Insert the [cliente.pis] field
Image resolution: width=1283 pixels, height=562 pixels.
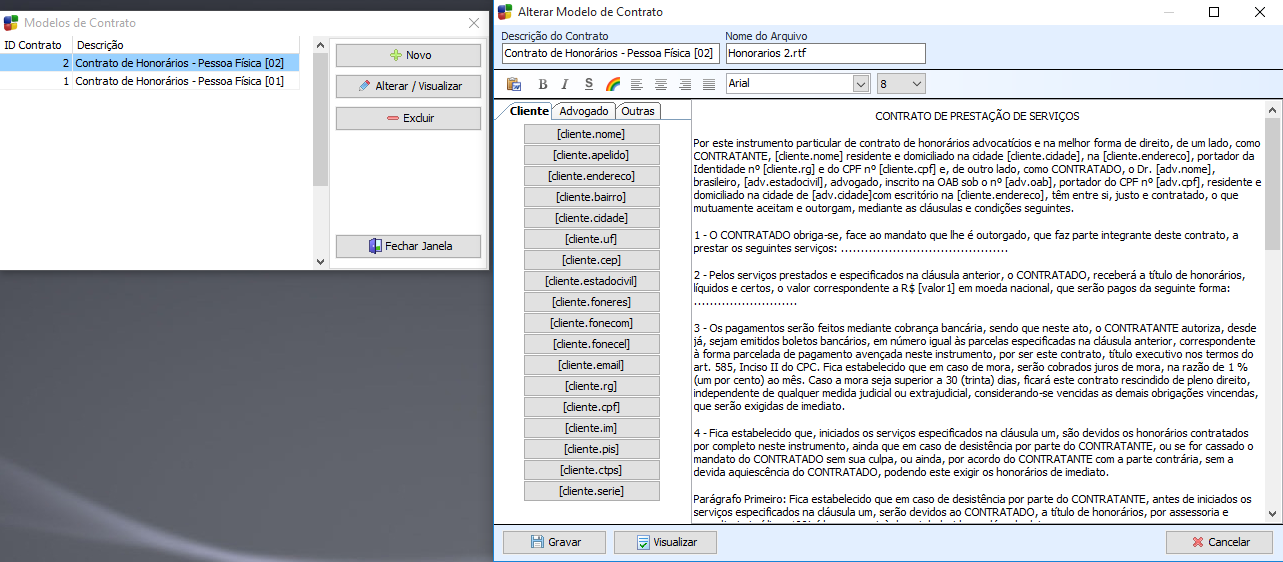pyautogui.click(x=591, y=449)
